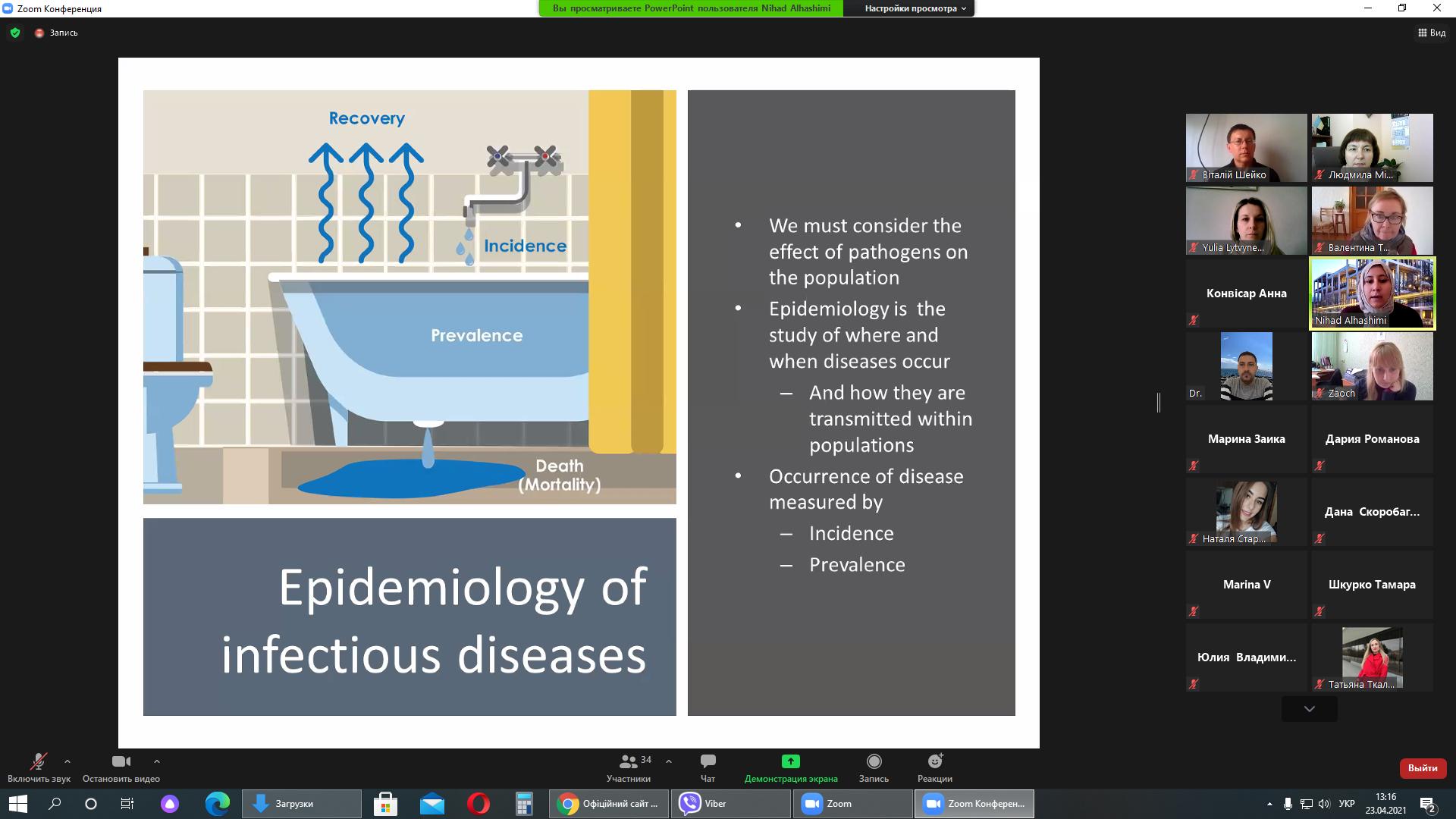
Task: Open Mail app from taskbar
Action: [x=431, y=804]
